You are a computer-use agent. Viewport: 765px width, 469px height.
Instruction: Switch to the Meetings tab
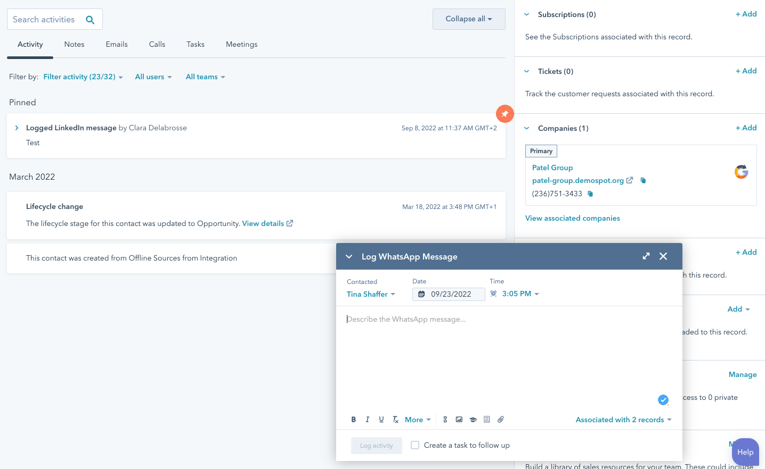point(242,44)
